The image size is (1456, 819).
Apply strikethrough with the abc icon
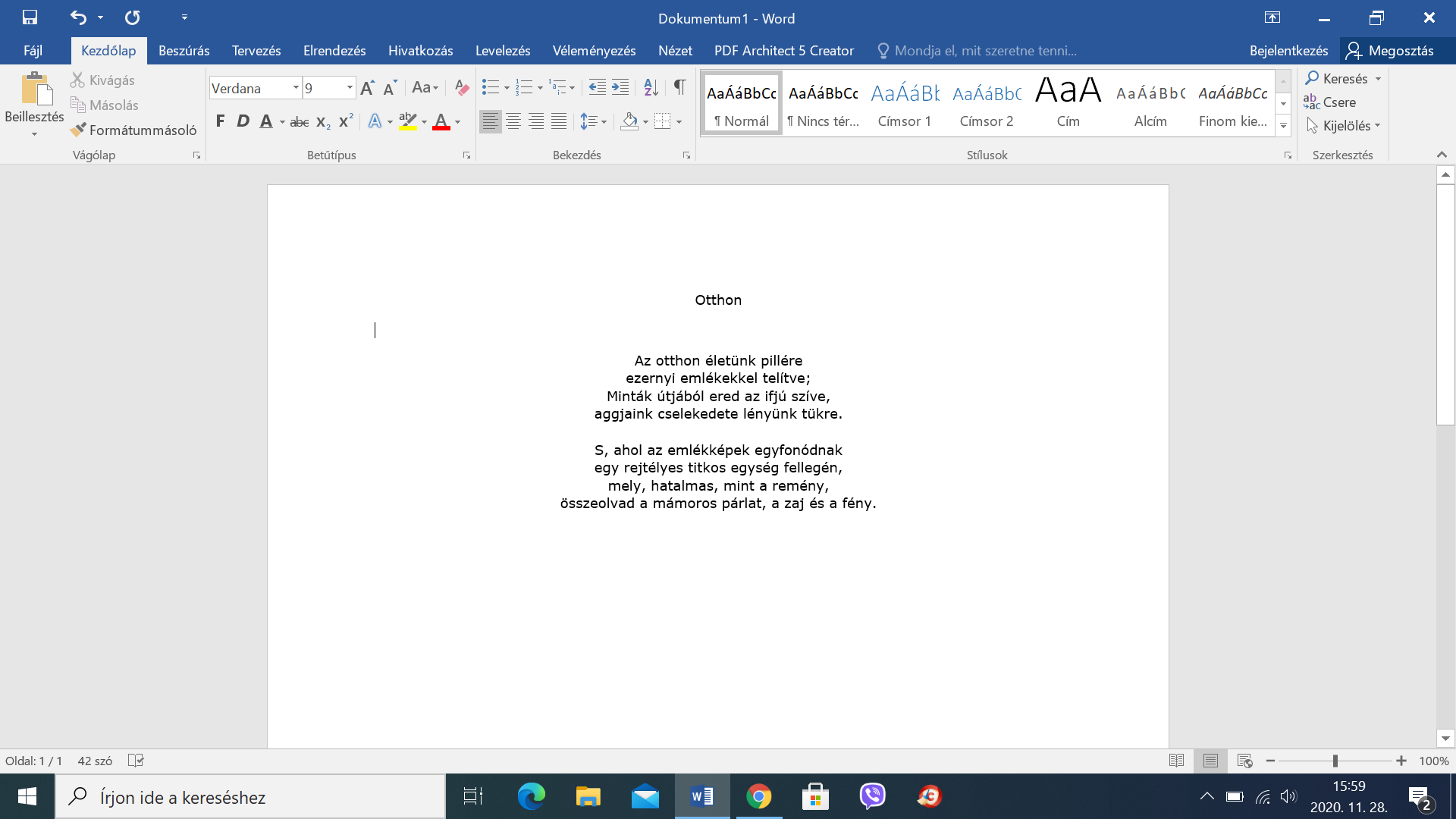pos(300,122)
